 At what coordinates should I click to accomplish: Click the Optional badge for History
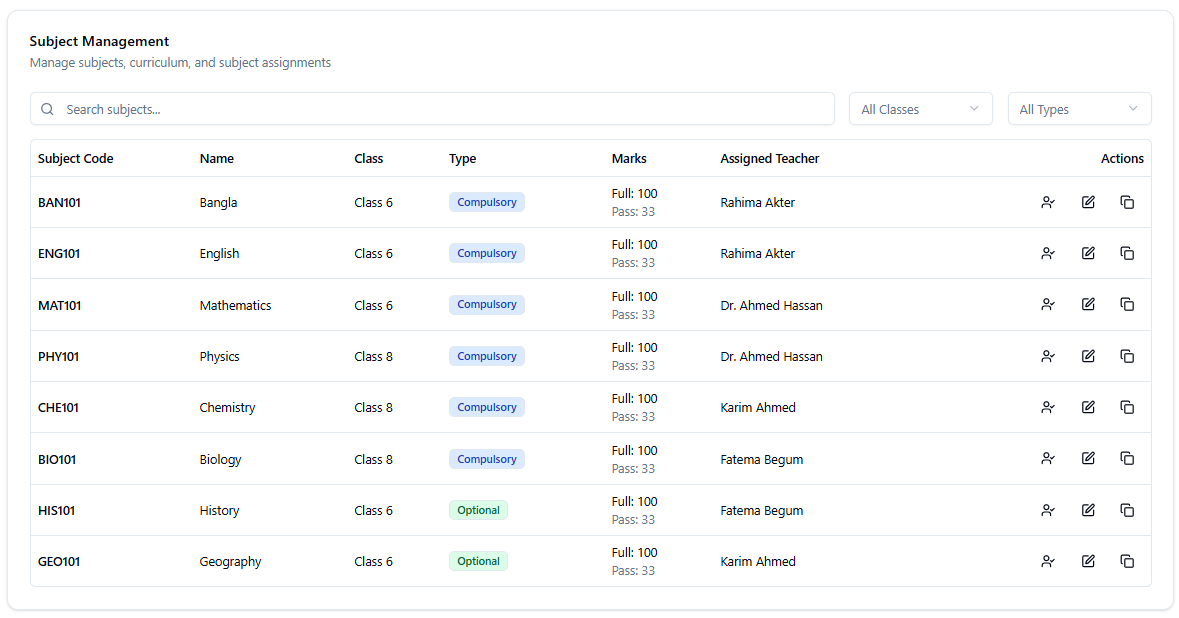click(x=478, y=510)
